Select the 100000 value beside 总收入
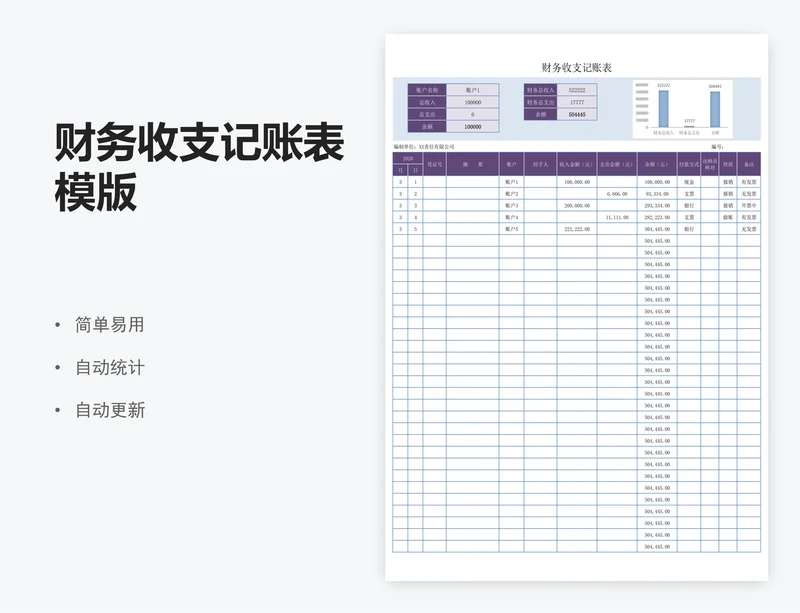 pyautogui.click(x=472, y=102)
